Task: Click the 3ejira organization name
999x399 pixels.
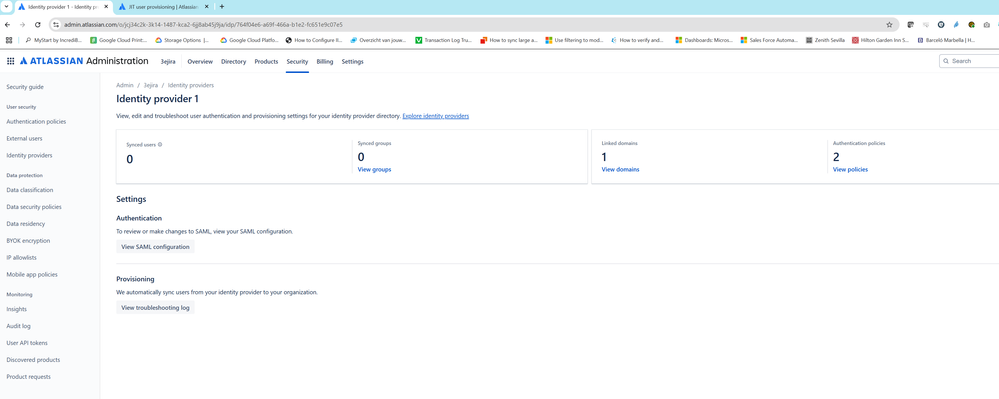Action: click(168, 62)
